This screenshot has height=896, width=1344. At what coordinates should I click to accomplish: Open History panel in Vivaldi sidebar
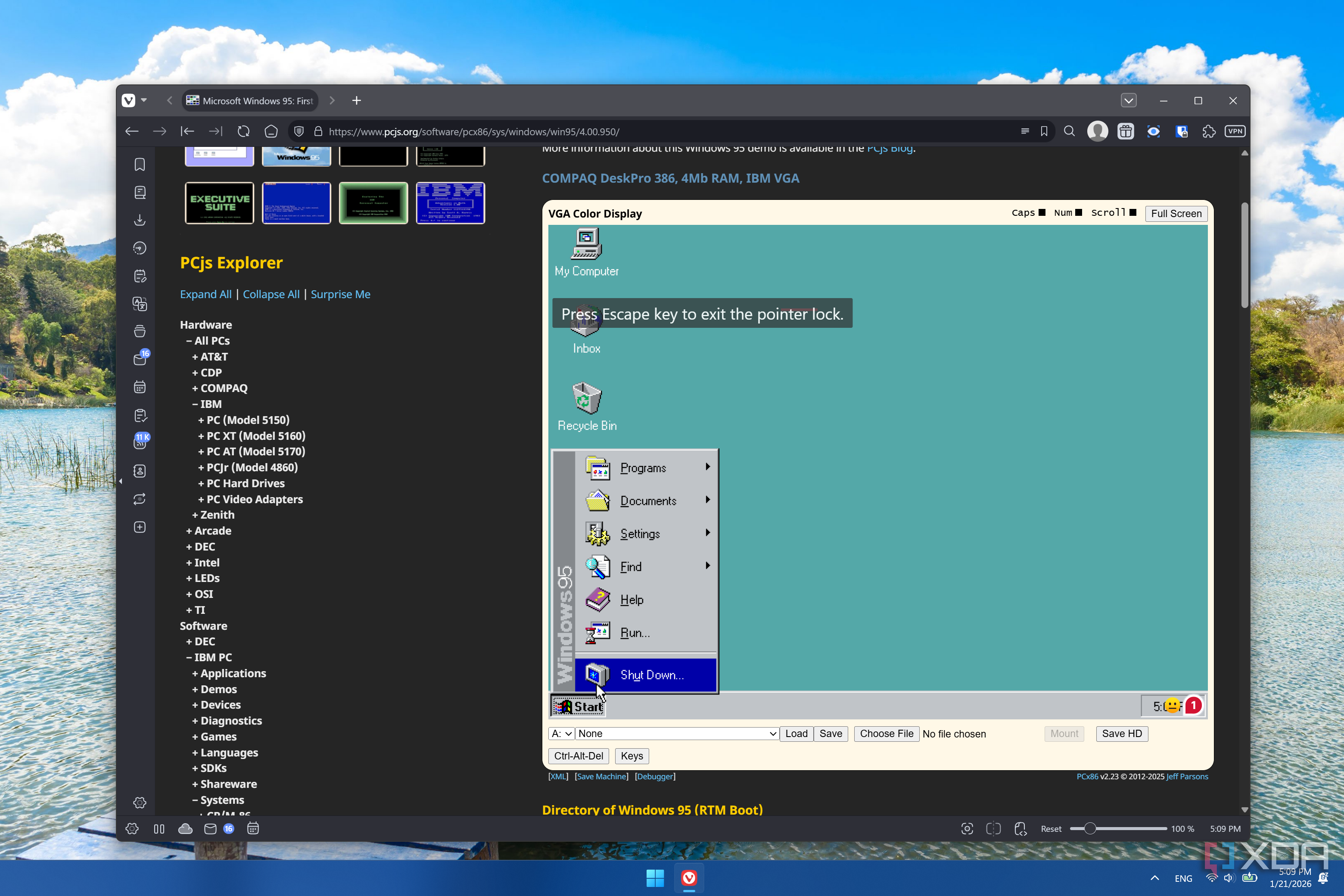(x=140, y=248)
